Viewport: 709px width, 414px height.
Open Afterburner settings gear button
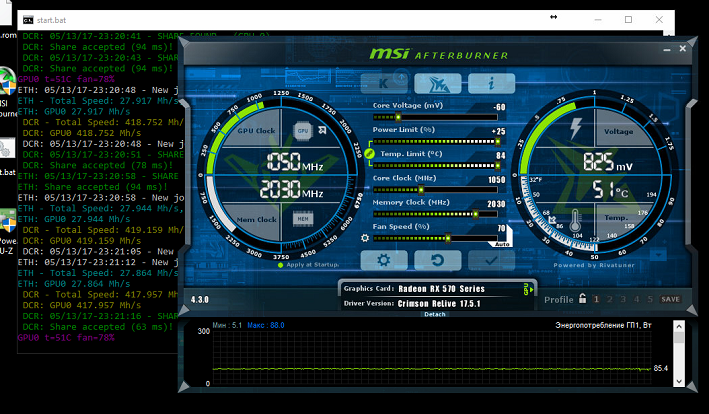pyautogui.click(x=384, y=260)
